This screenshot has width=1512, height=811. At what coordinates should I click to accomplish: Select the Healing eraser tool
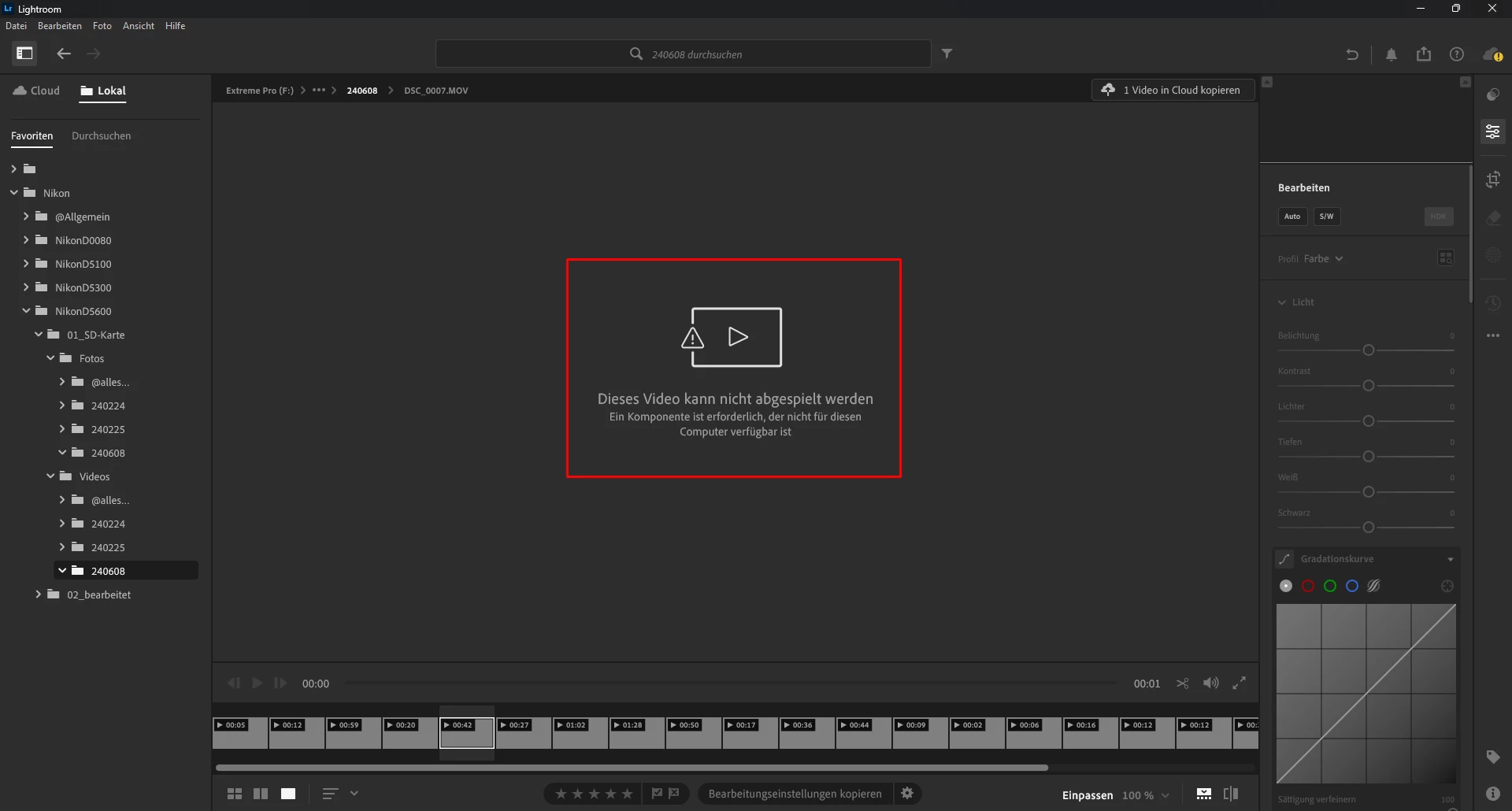pyautogui.click(x=1493, y=218)
